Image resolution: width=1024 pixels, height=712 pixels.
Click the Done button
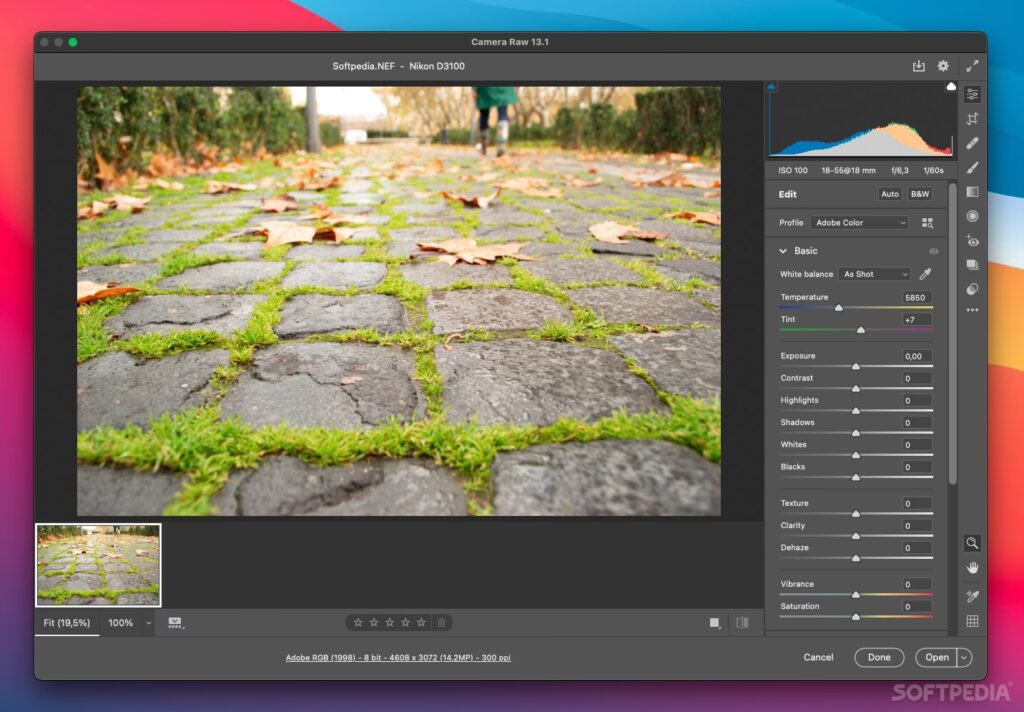click(879, 657)
